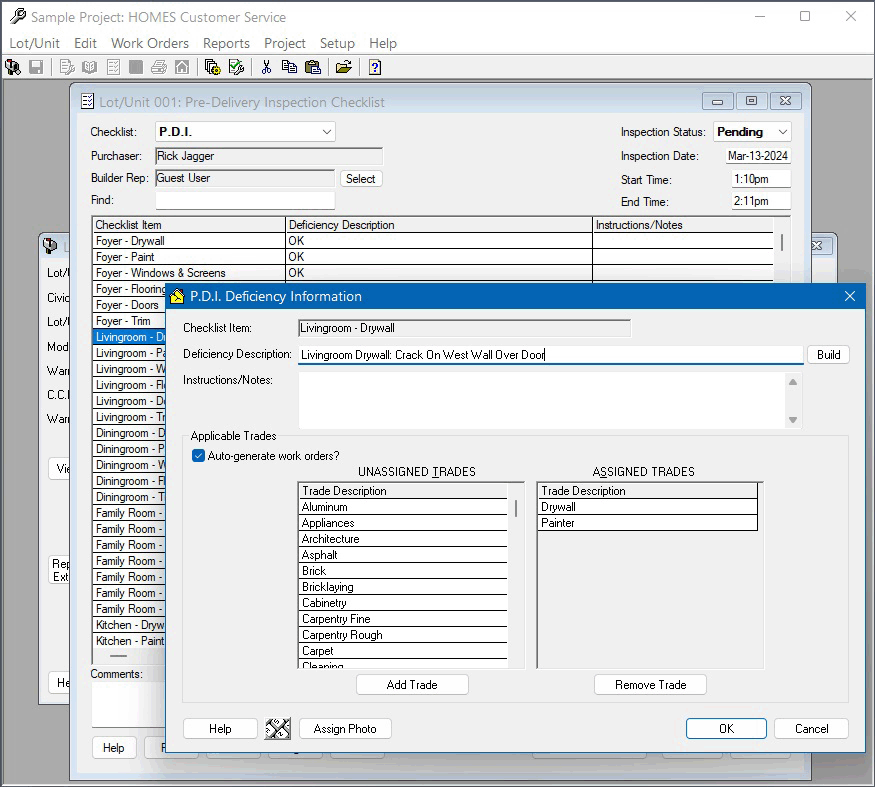
Task: Open the Reports menu
Action: pyautogui.click(x=226, y=43)
